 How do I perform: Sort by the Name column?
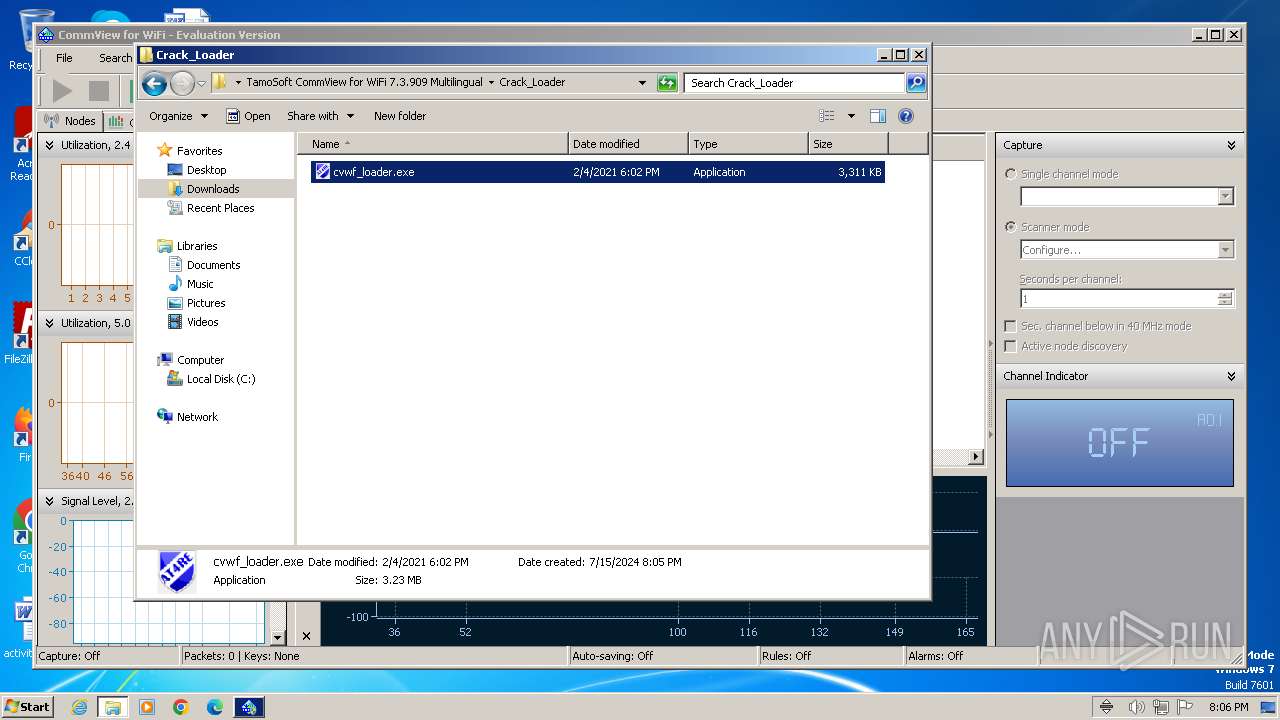432,144
